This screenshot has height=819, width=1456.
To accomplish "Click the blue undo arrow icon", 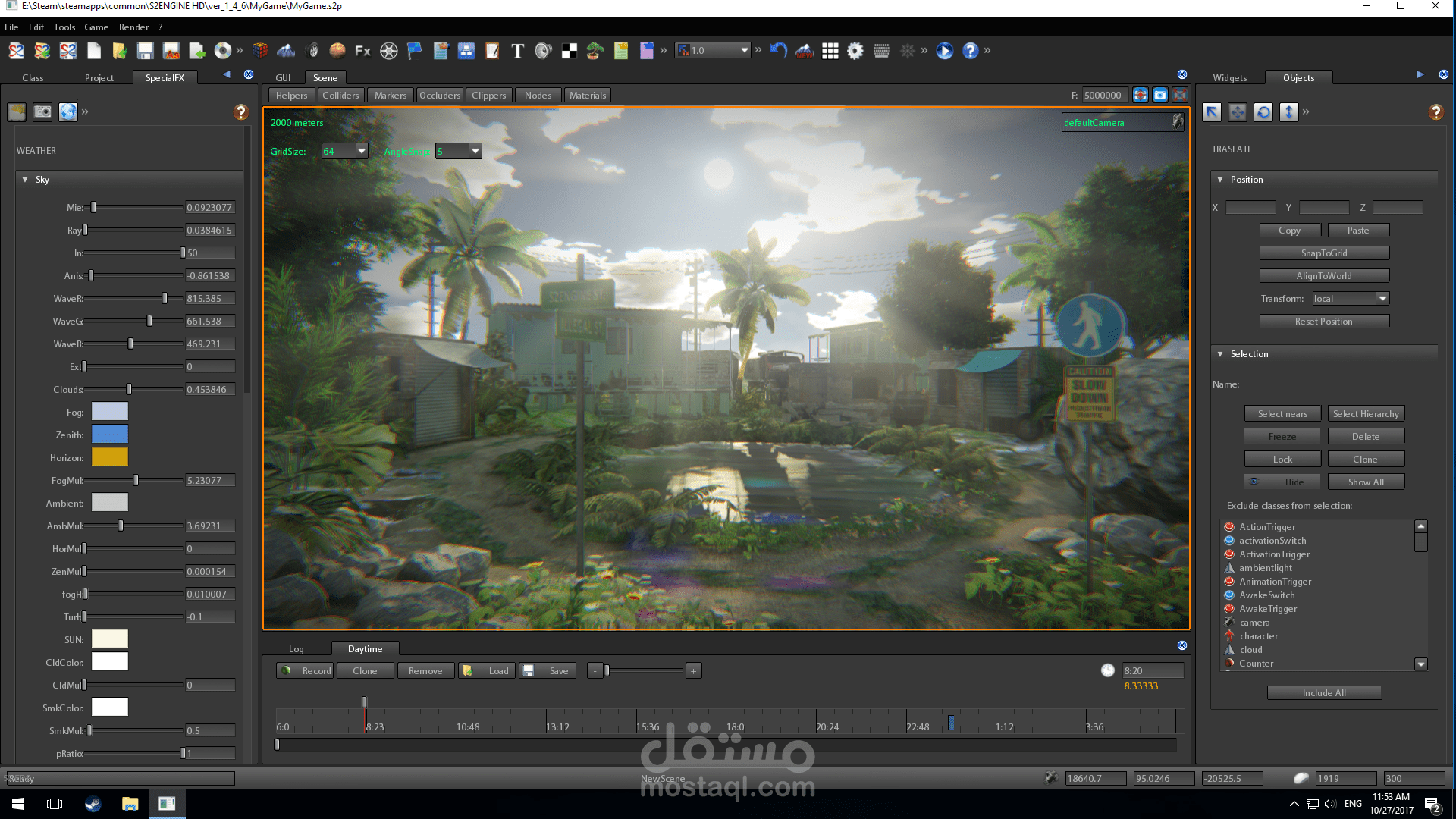I will pyautogui.click(x=778, y=51).
